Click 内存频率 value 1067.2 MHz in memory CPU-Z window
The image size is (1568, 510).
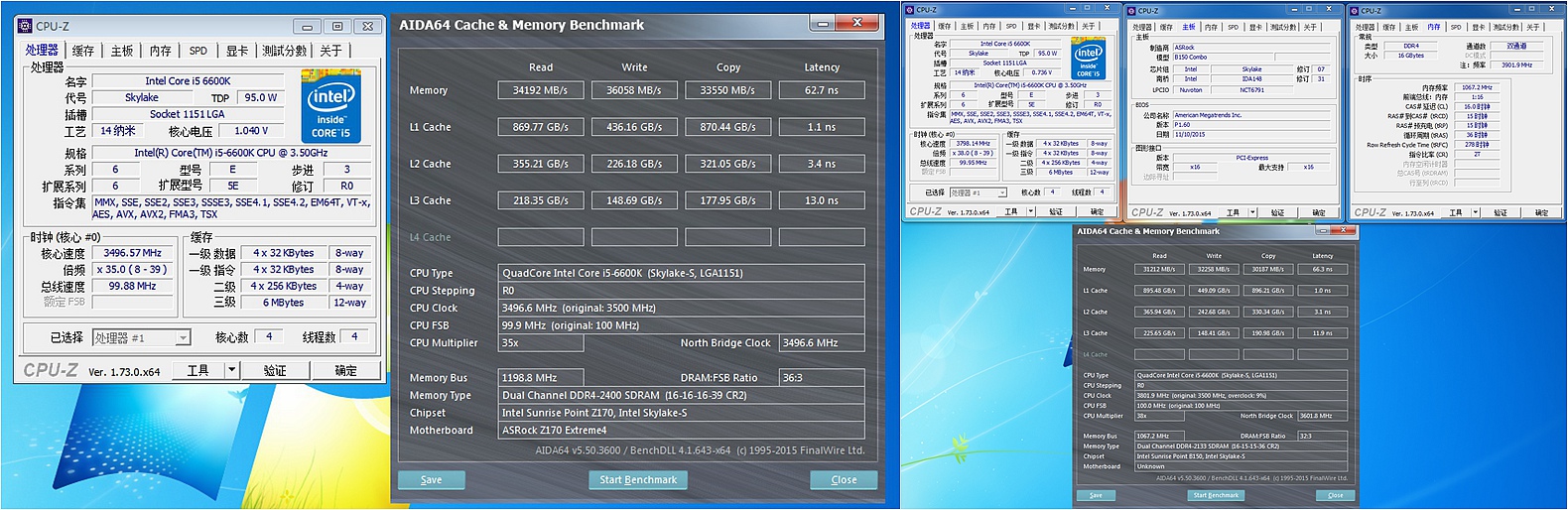pyautogui.click(x=1476, y=87)
